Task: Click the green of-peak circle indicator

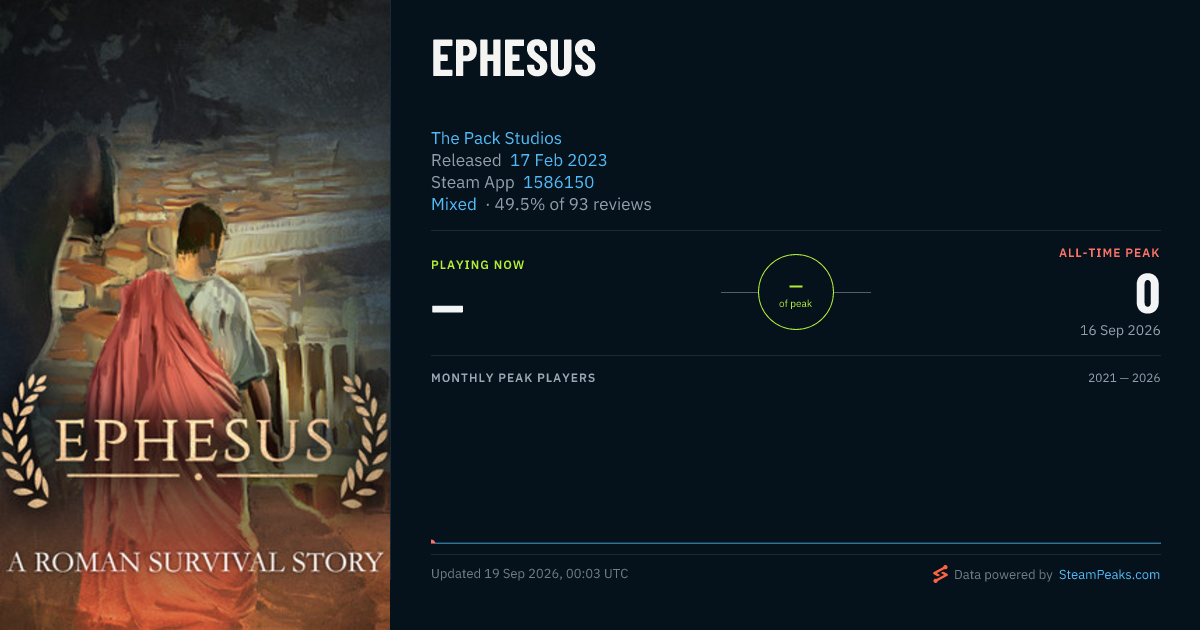Action: [796, 292]
